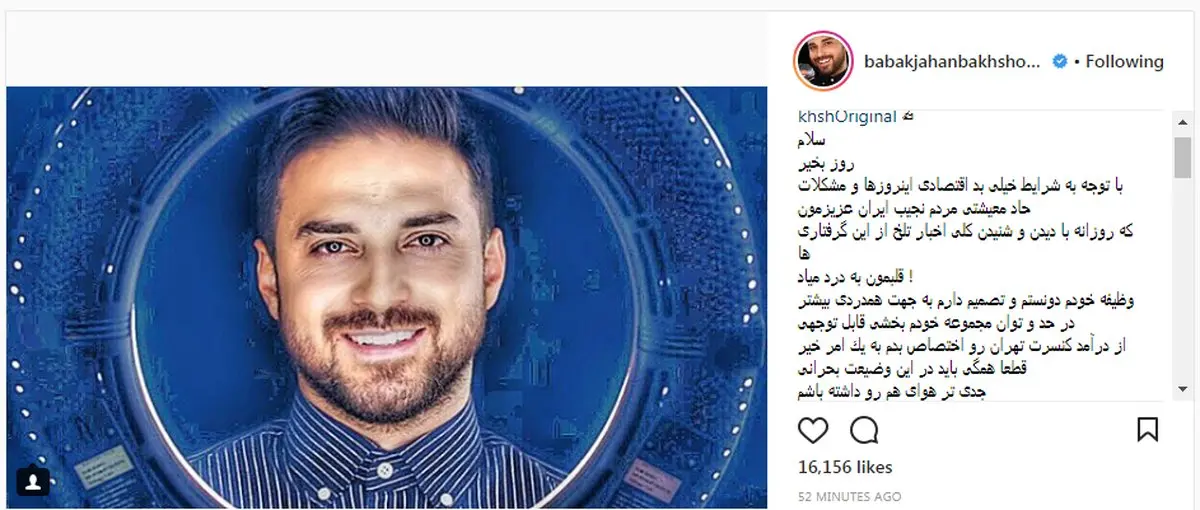Show tagged people icon on the photo
The image size is (1200, 510).
pyautogui.click(x=33, y=482)
